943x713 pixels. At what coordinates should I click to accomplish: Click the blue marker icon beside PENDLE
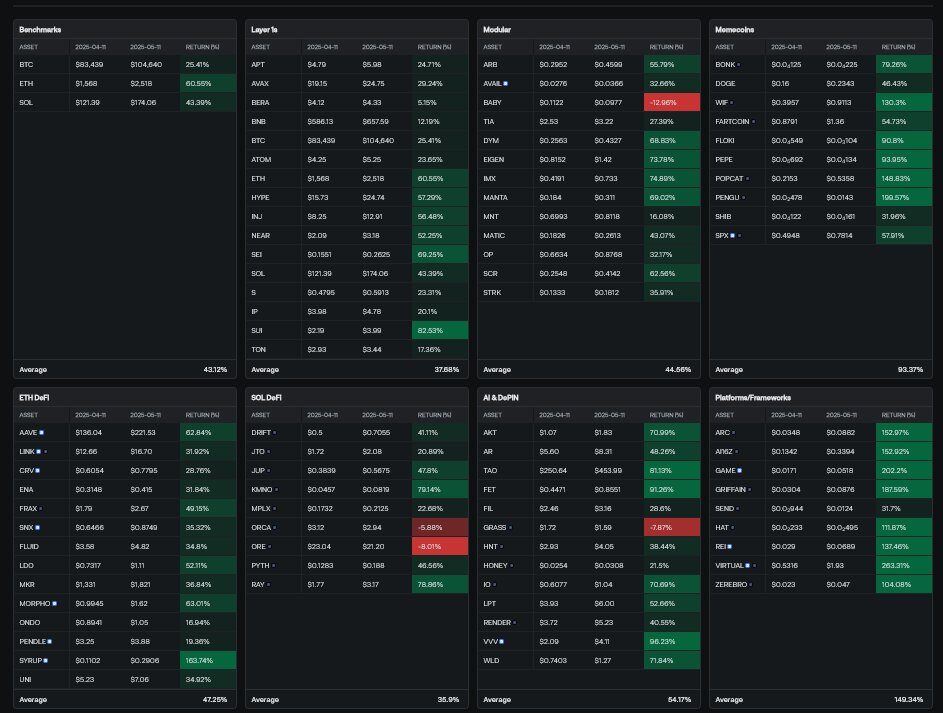click(x=49, y=641)
